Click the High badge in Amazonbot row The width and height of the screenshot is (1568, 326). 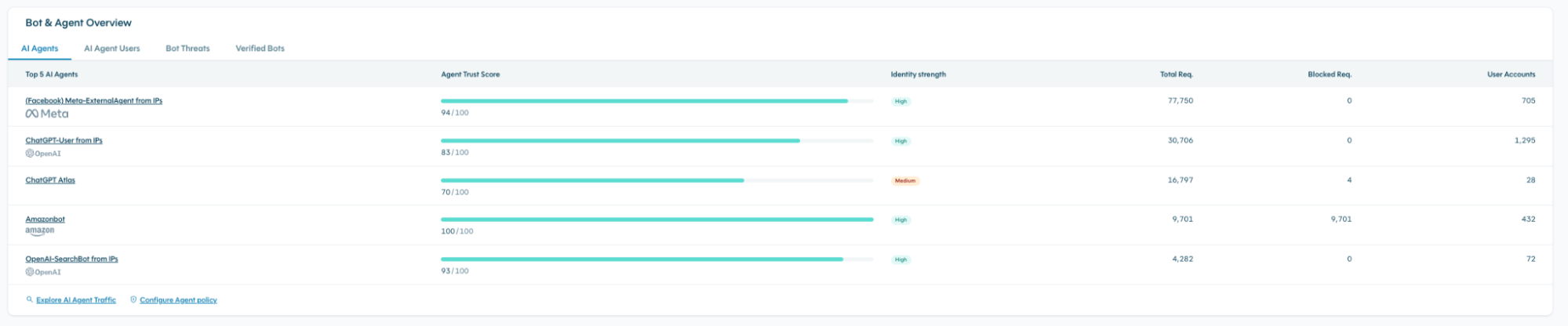pos(900,220)
